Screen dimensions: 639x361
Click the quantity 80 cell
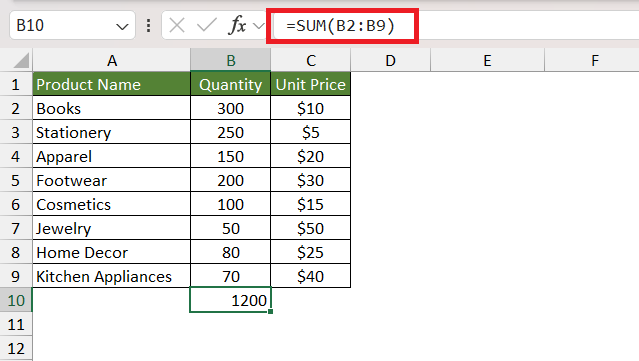231,253
